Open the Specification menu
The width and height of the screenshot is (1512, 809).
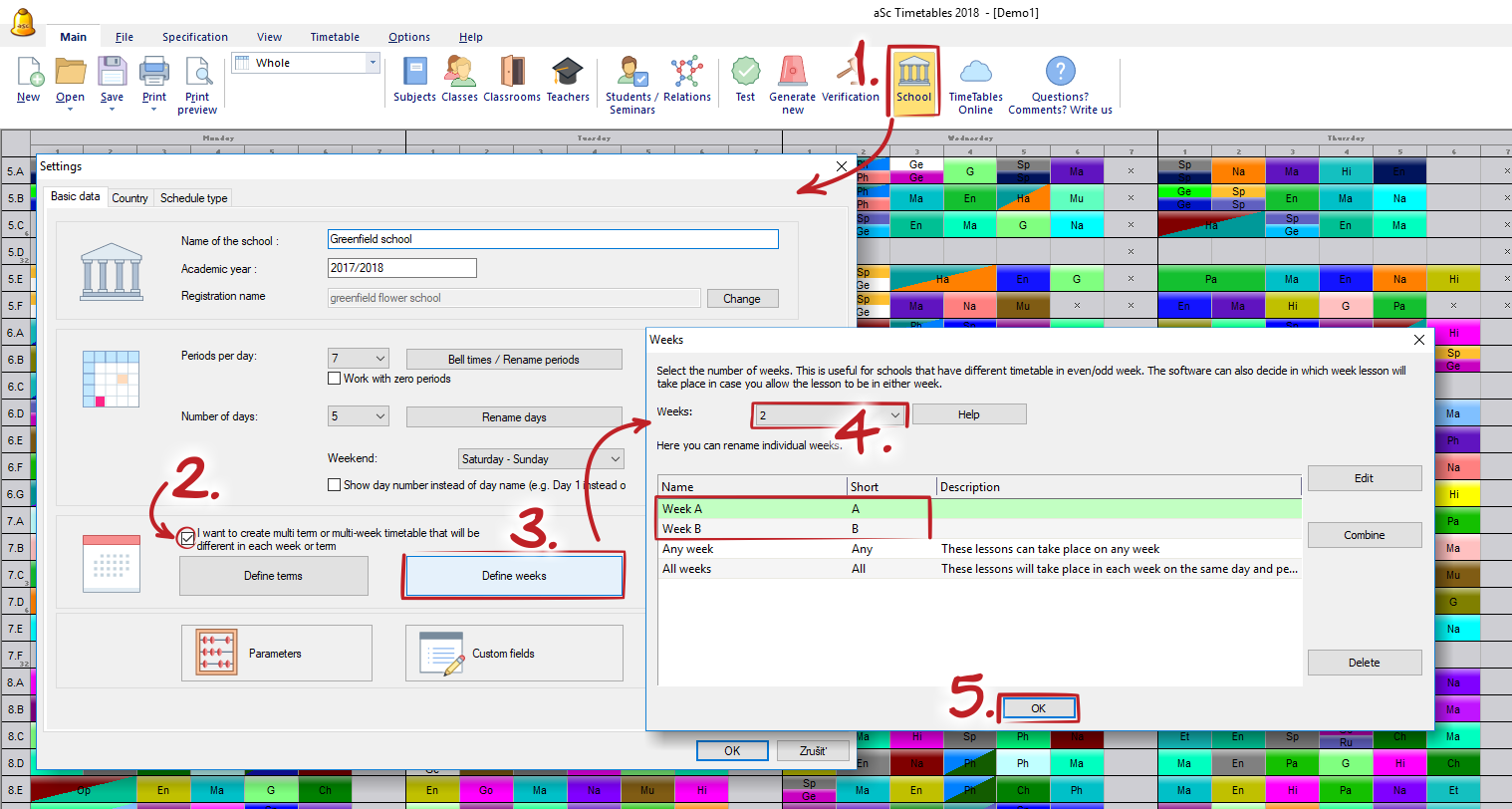tap(195, 37)
